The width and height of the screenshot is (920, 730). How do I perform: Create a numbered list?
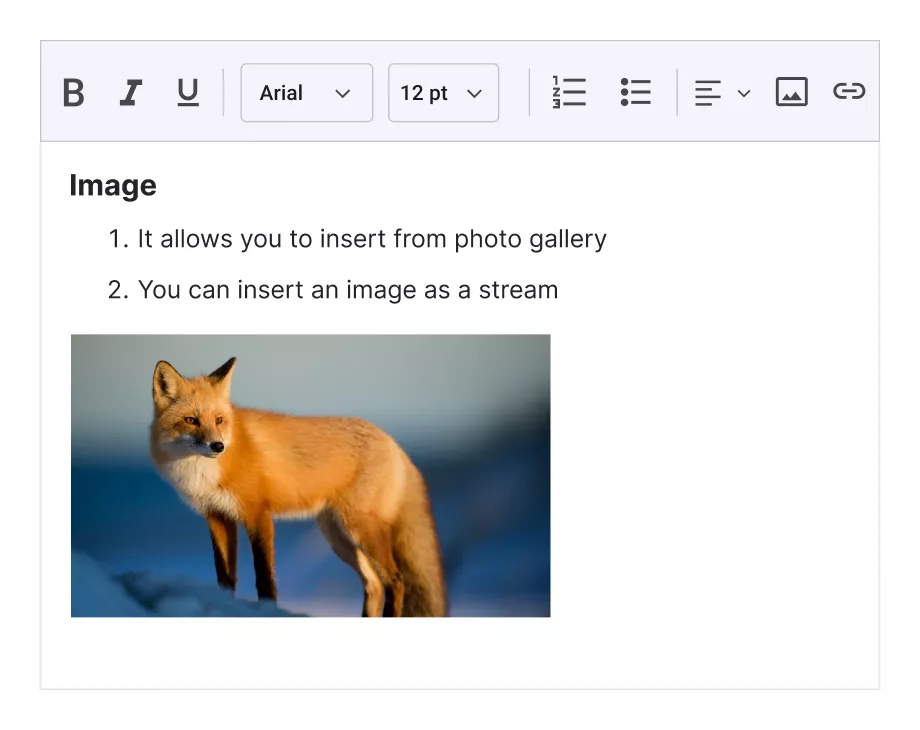coord(568,92)
